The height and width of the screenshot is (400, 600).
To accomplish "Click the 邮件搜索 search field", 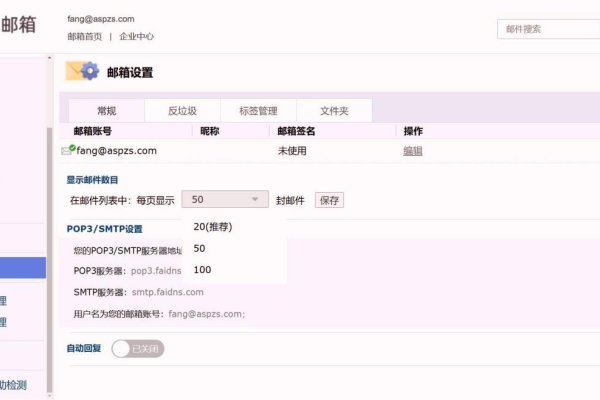I will coord(548,29).
